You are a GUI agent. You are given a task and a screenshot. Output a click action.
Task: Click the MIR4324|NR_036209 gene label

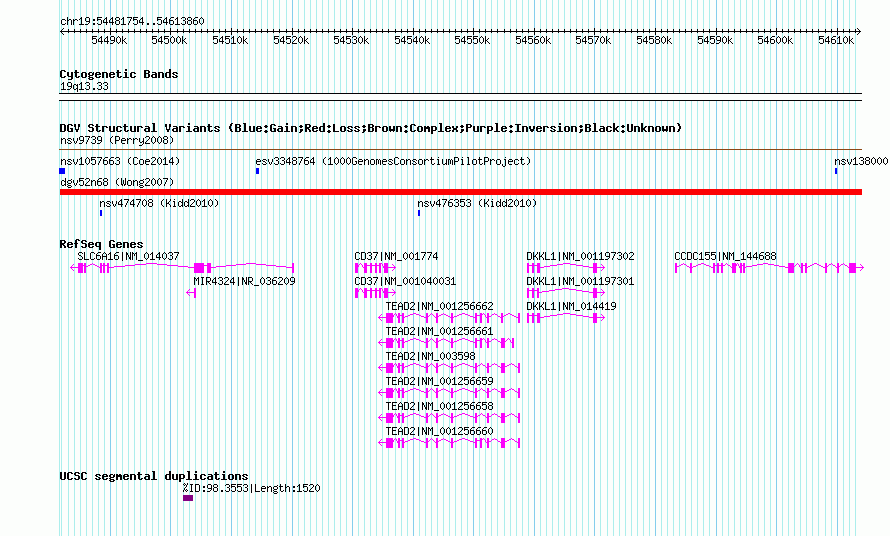(244, 281)
